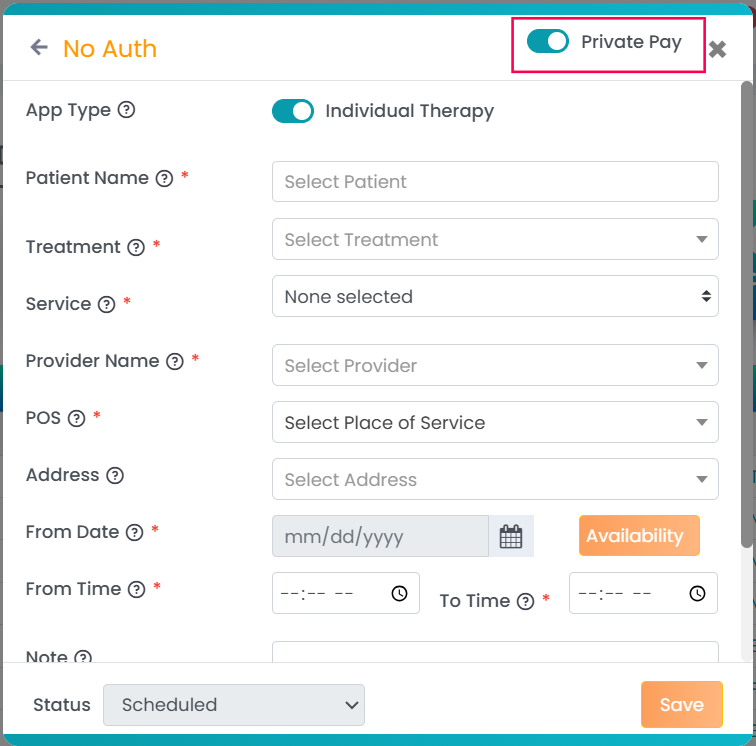Open the Status dropdown showing Scheduled
The image size is (756, 746).
point(234,705)
